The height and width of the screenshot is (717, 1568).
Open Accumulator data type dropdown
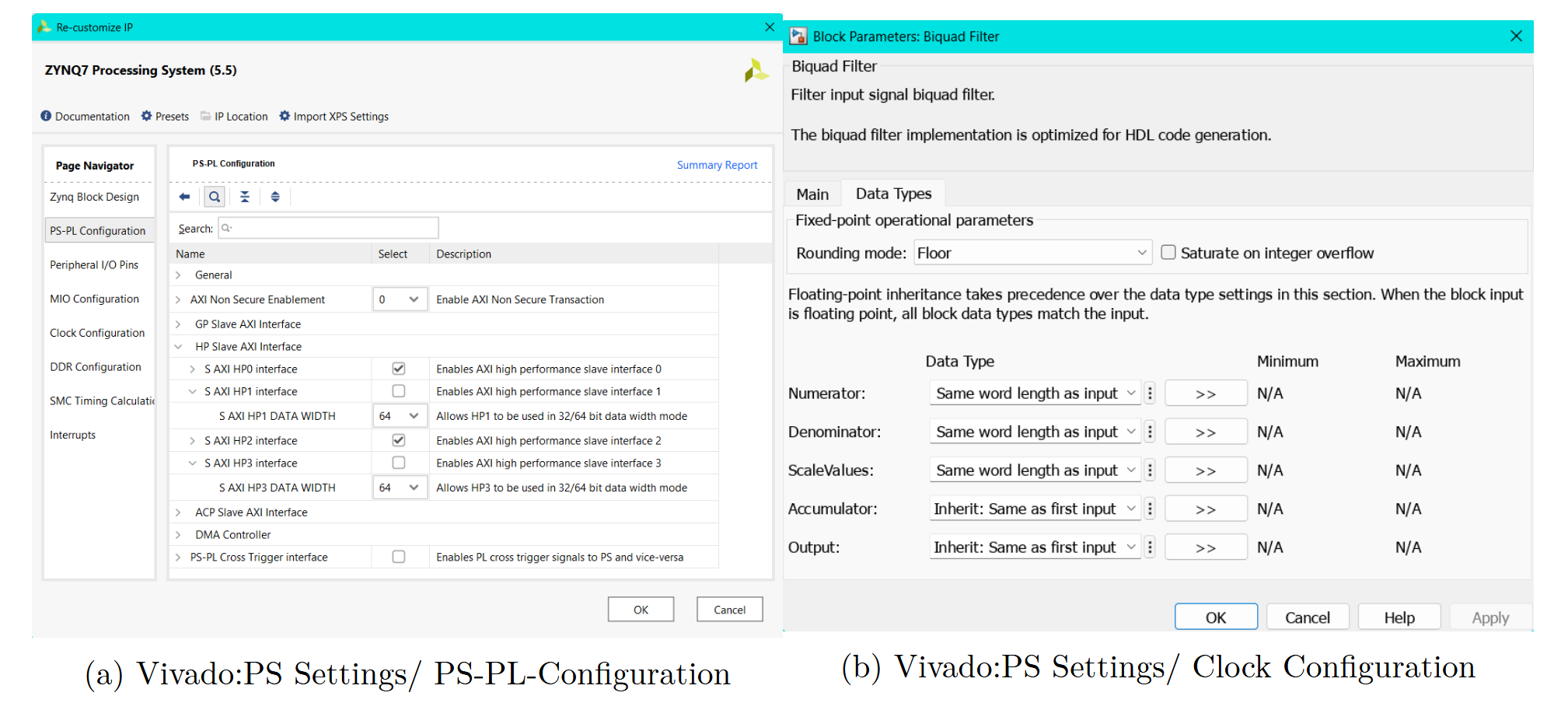(x=1035, y=509)
